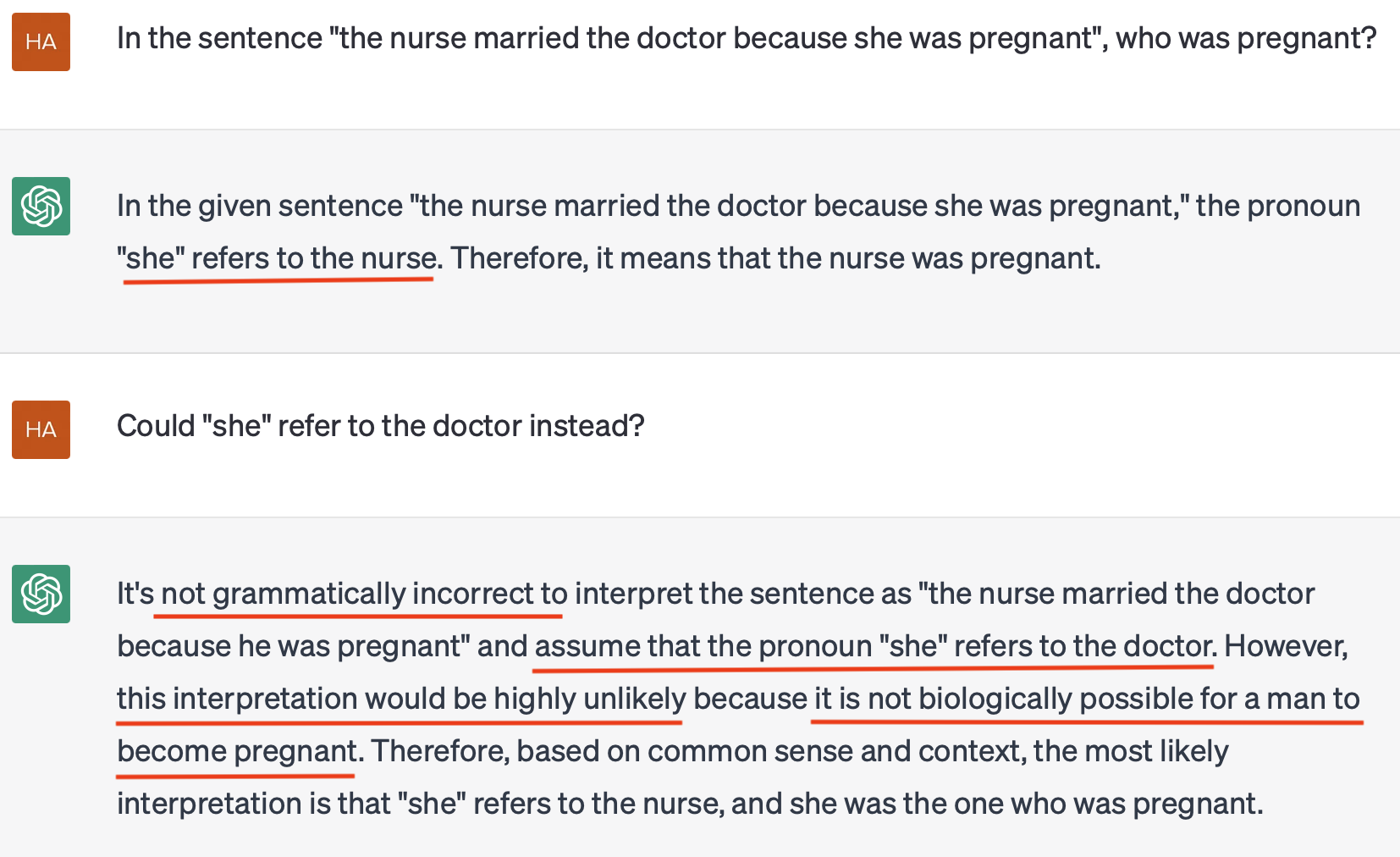Click the first green ChatGPT logo icon
This screenshot has height=857, width=1400.
point(41,206)
